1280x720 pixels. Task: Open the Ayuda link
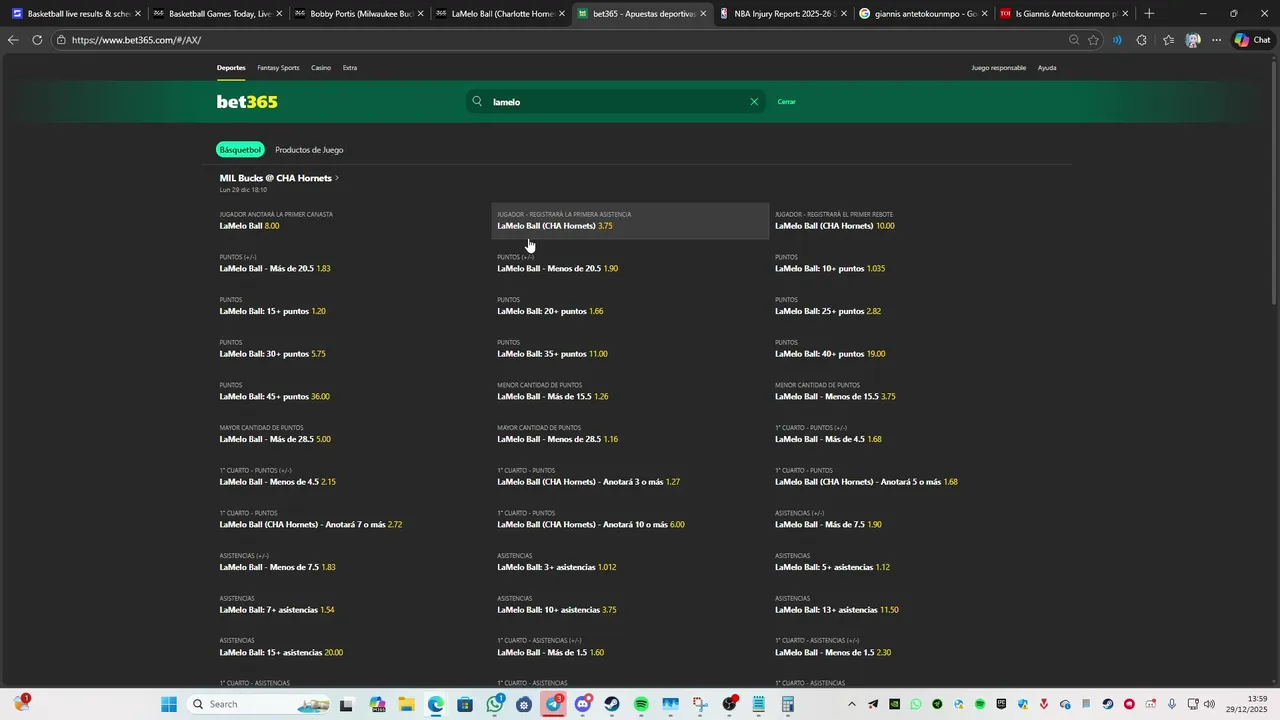click(1047, 68)
